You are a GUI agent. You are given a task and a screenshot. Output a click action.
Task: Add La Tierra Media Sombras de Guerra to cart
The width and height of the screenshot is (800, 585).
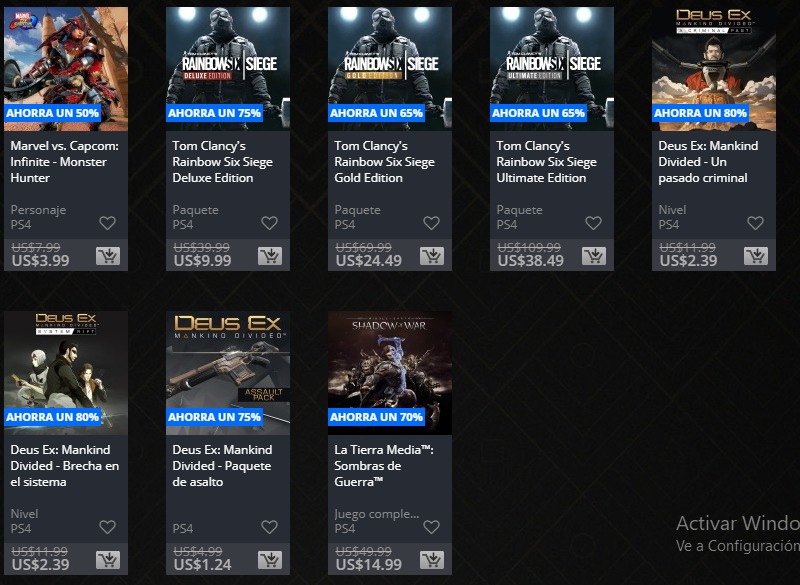432,560
